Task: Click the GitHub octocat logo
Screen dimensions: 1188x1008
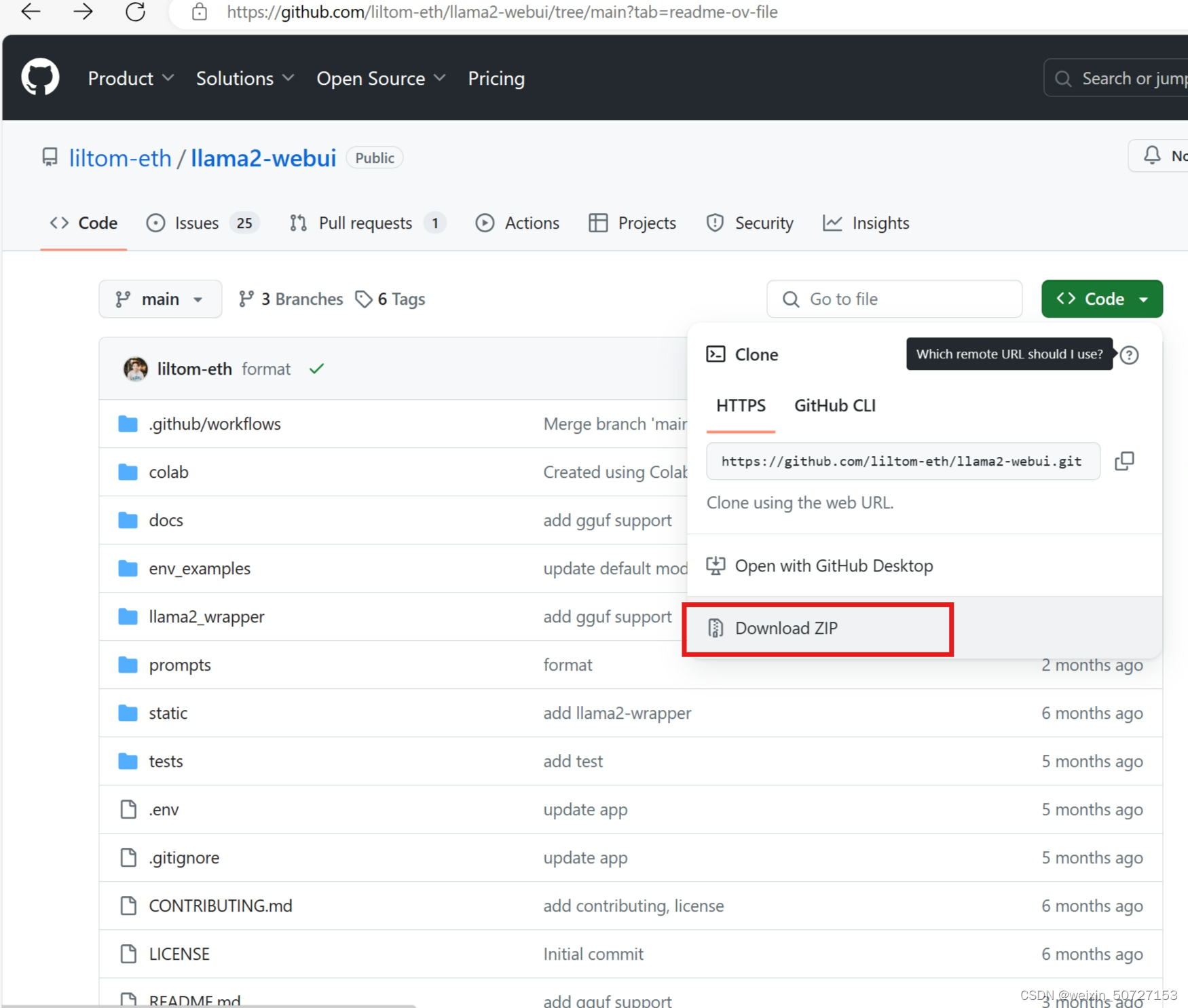Action: [x=40, y=77]
